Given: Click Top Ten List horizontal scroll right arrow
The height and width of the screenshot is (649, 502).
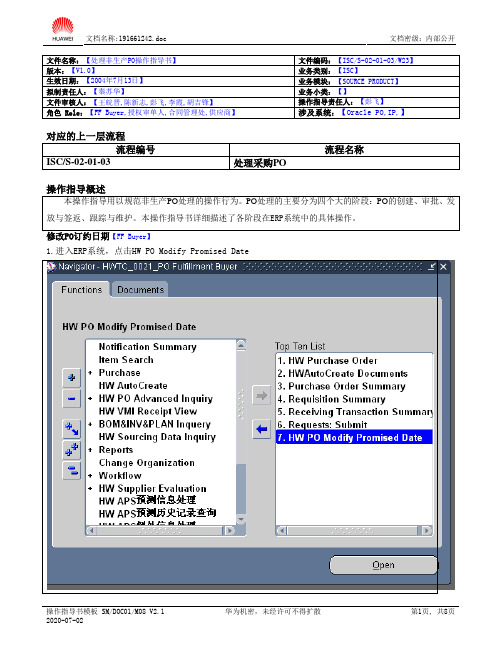Looking at the screenshot, I should coord(426,531).
